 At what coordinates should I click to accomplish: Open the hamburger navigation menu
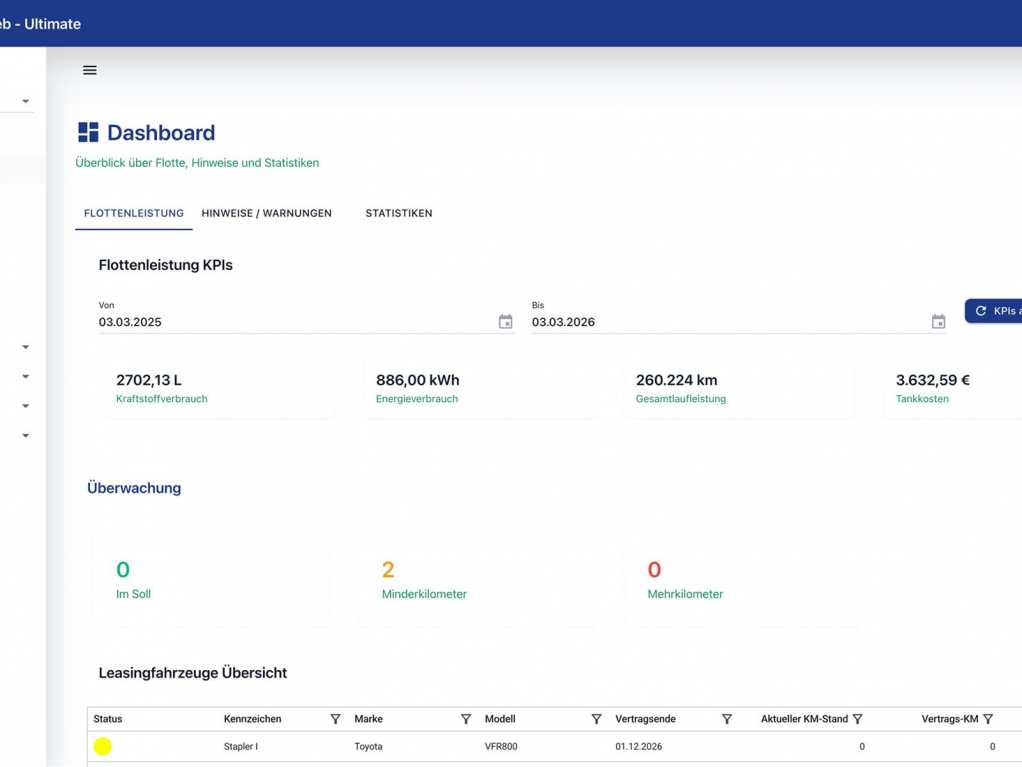coord(90,70)
